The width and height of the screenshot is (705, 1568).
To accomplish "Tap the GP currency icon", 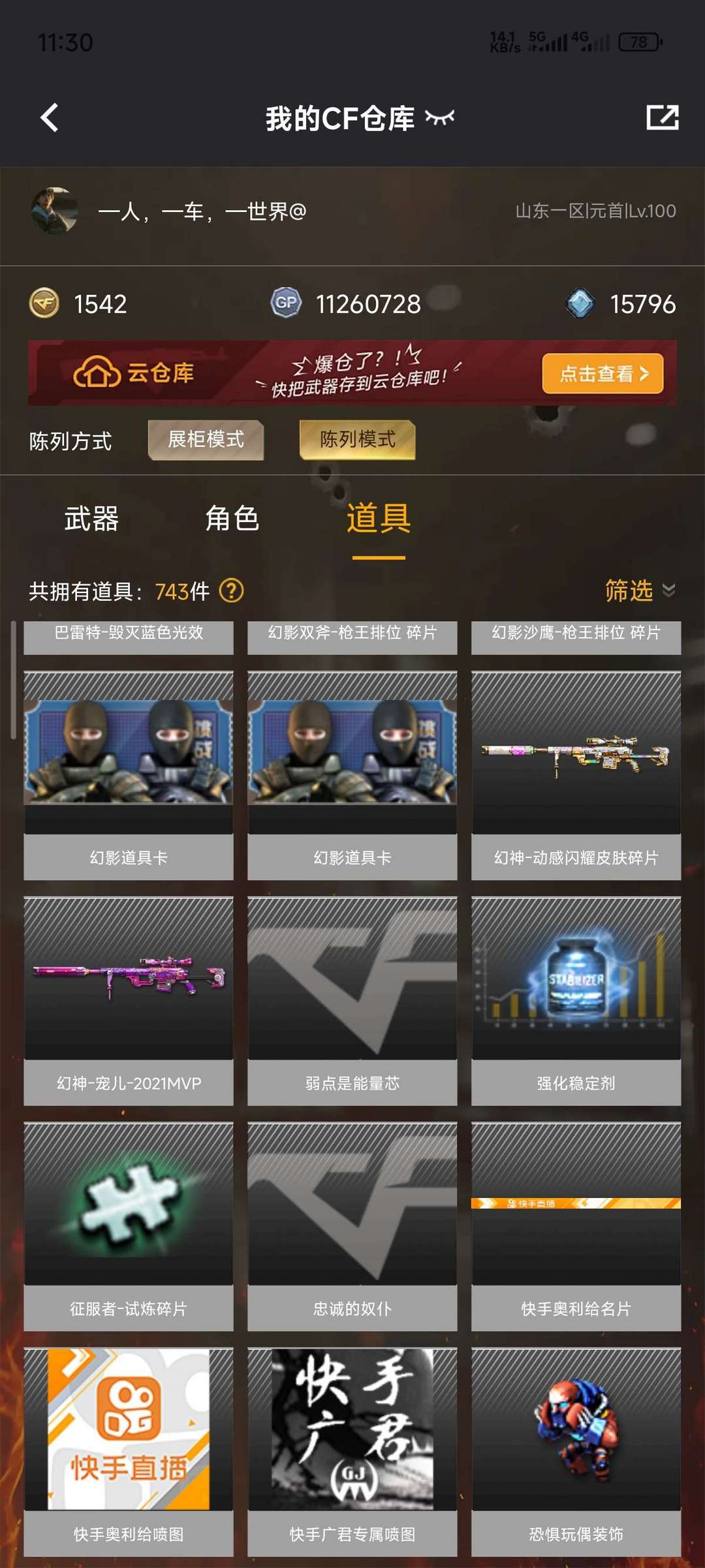I will point(286,303).
